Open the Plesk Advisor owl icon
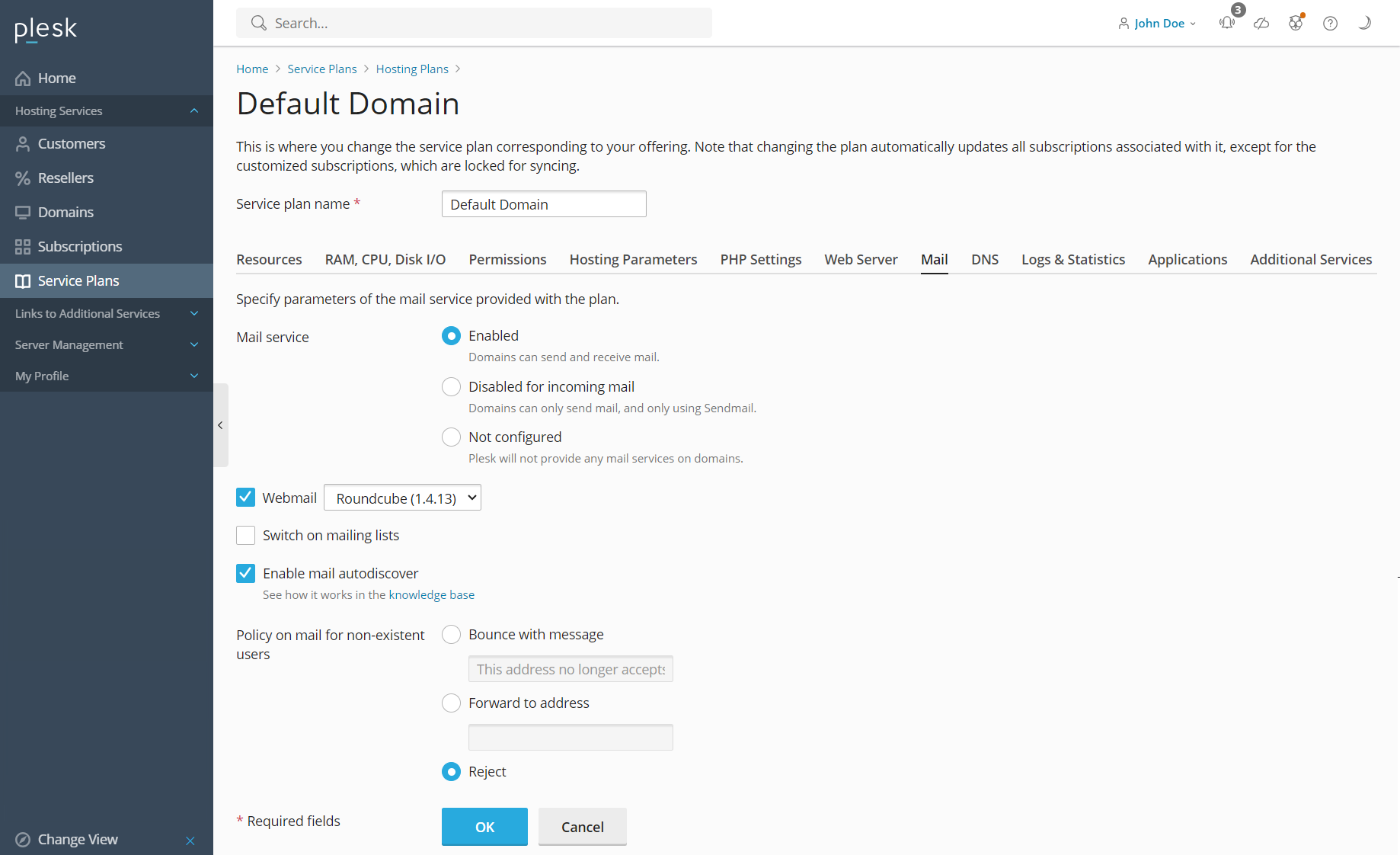Image resolution: width=1400 pixels, height=855 pixels. pos(1296,23)
